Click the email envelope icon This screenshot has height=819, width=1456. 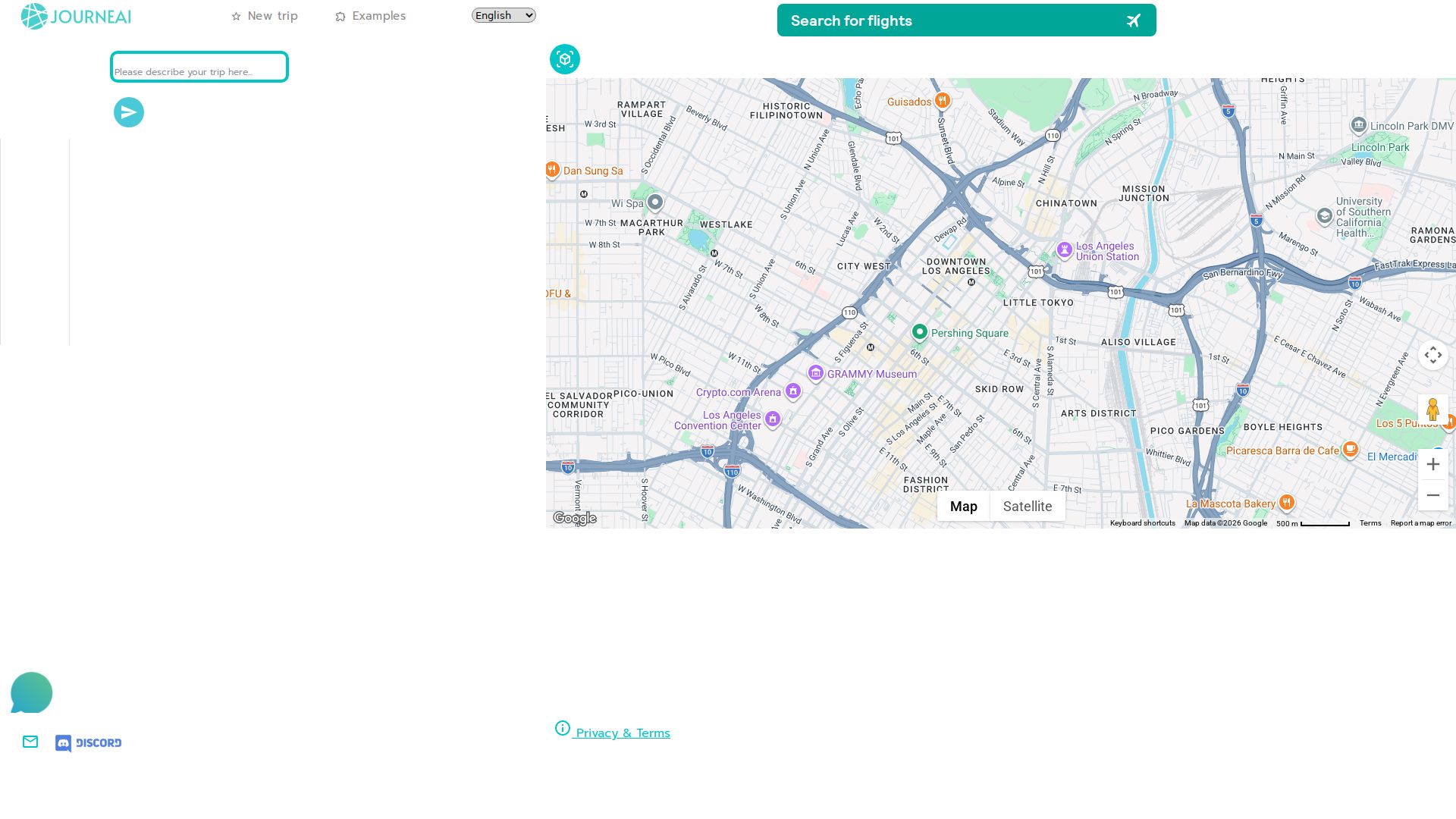click(x=30, y=742)
